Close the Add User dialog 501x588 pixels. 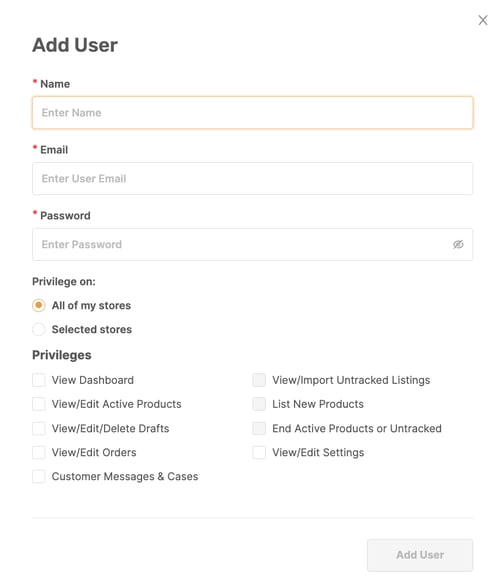click(x=483, y=20)
